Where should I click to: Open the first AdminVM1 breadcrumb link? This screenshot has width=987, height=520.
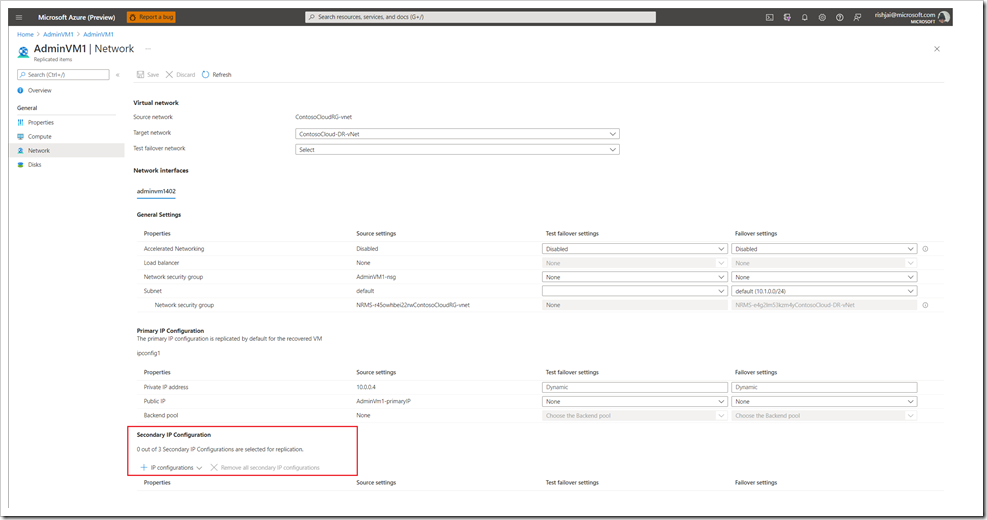[58, 35]
